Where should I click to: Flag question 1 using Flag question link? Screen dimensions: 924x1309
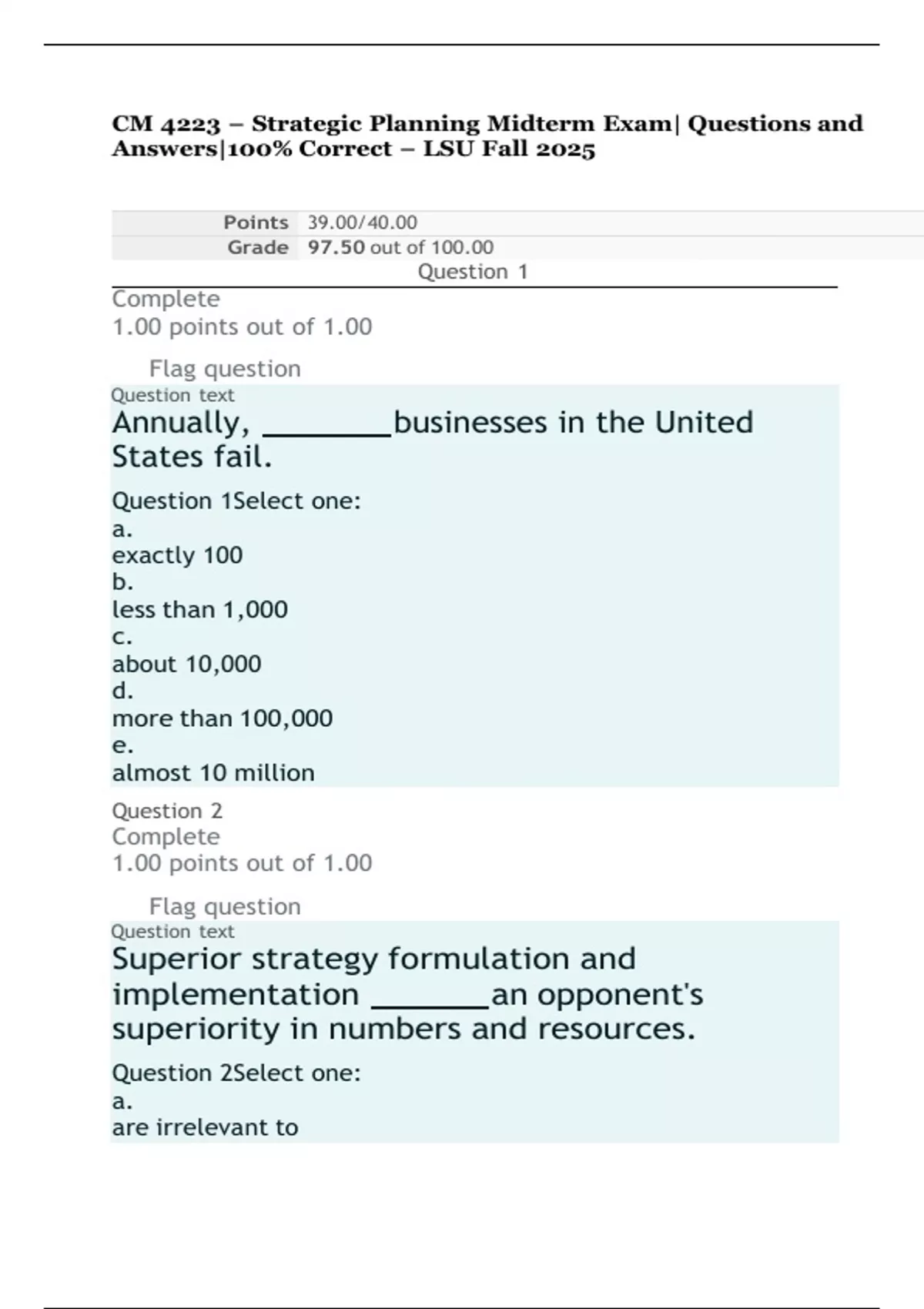[224, 369]
